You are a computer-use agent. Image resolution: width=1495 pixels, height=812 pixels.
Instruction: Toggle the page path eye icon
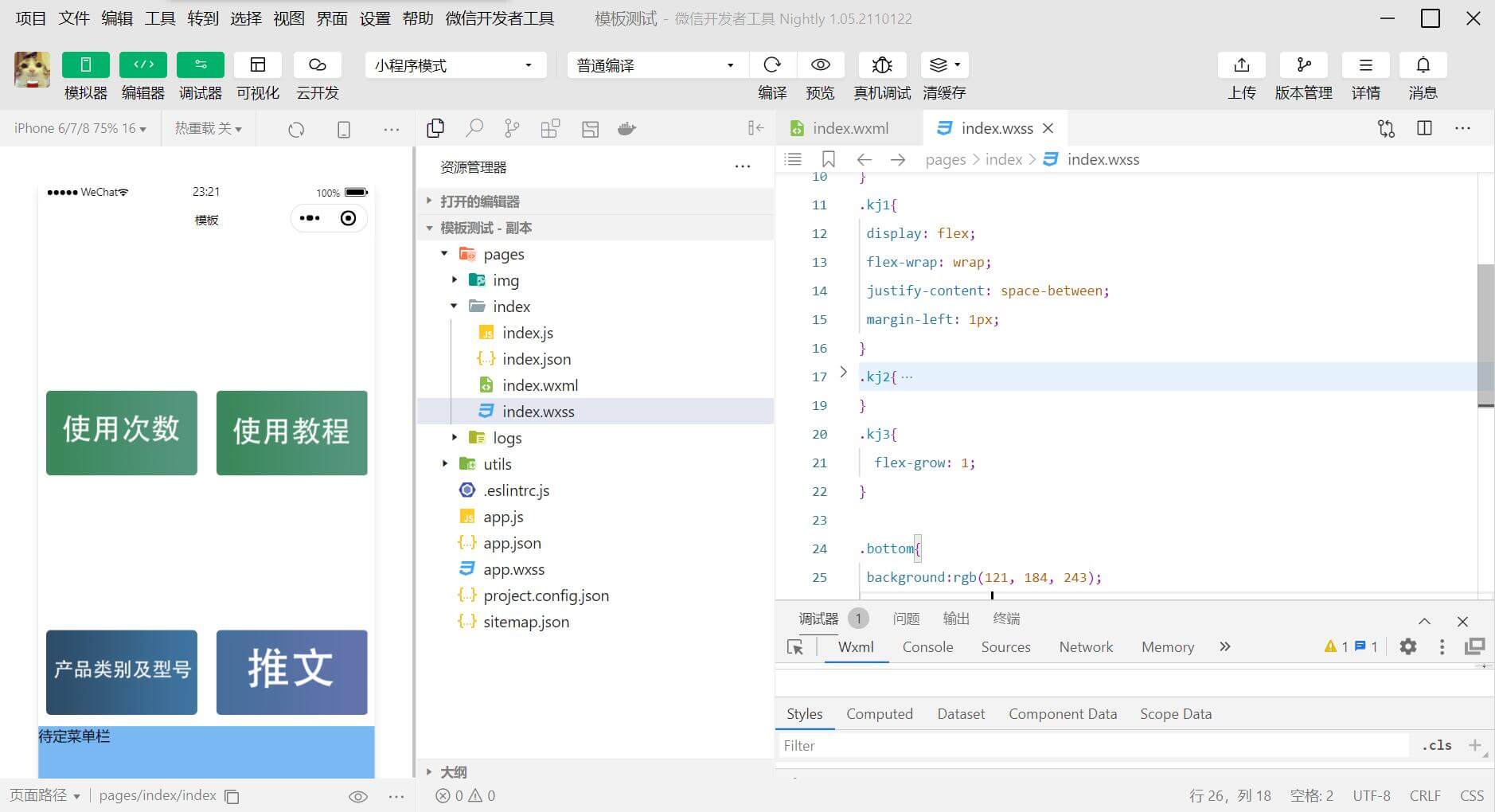click(x=358, y=796)
